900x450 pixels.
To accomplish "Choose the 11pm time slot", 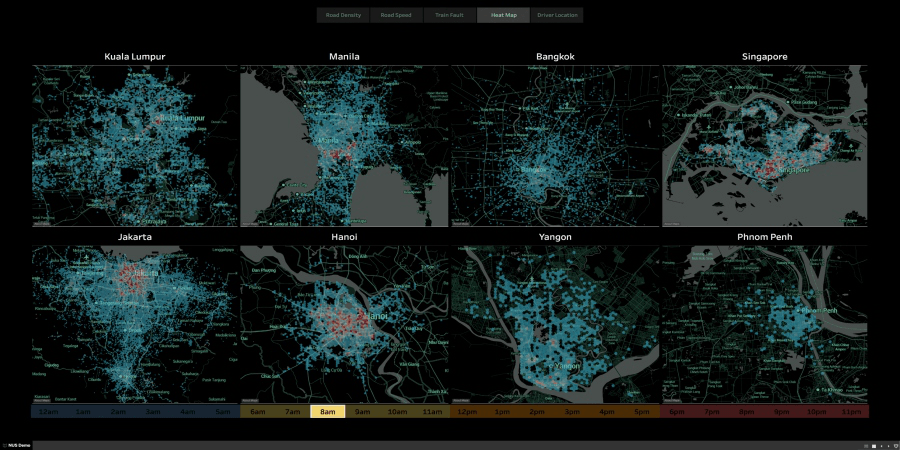I will tap(852, 412).
